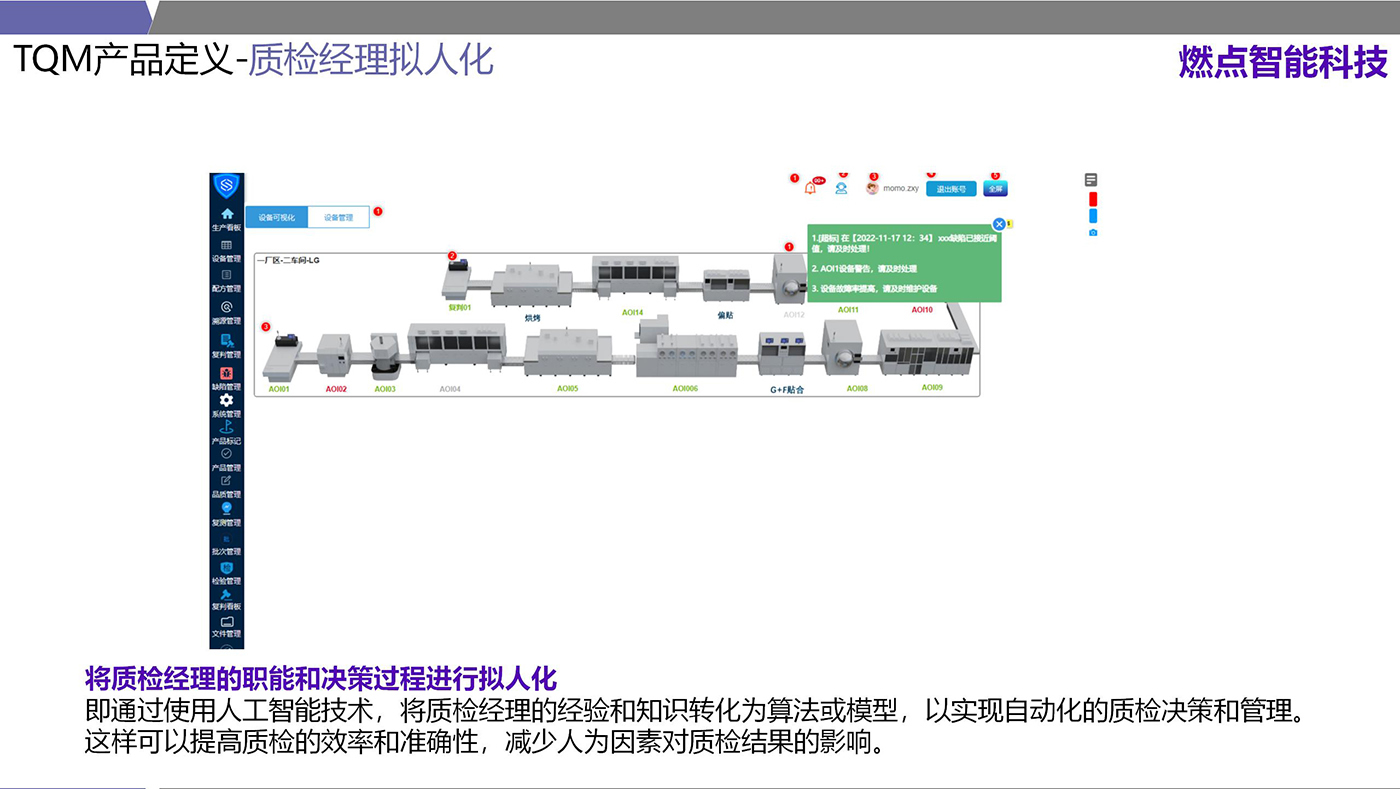Viewport: 1400px width, 789px height.
Task: Click the momo.zxy user avatar
Action: tap(872, 188)
